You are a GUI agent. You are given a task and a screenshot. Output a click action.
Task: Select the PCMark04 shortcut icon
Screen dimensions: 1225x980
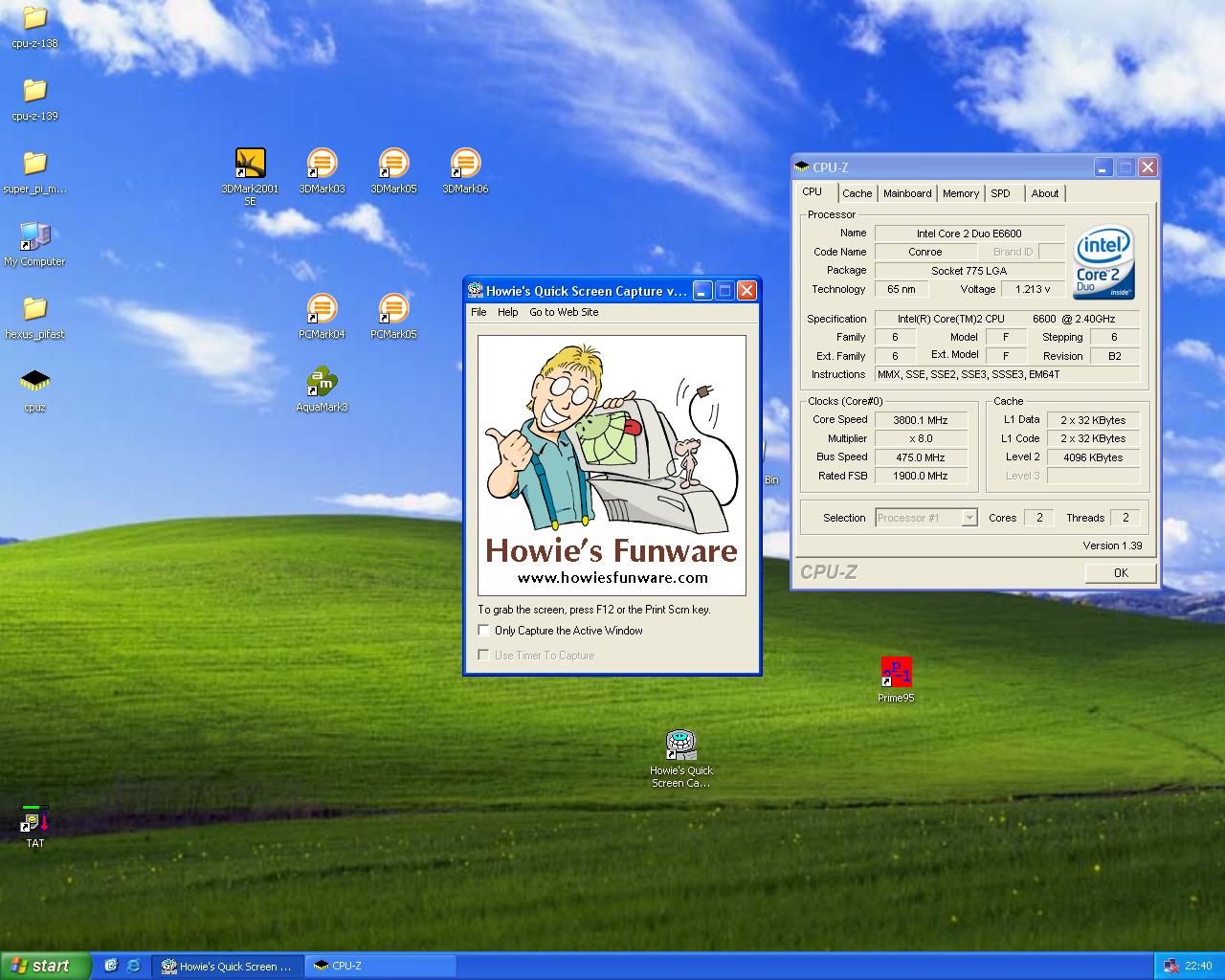point(322,308)
